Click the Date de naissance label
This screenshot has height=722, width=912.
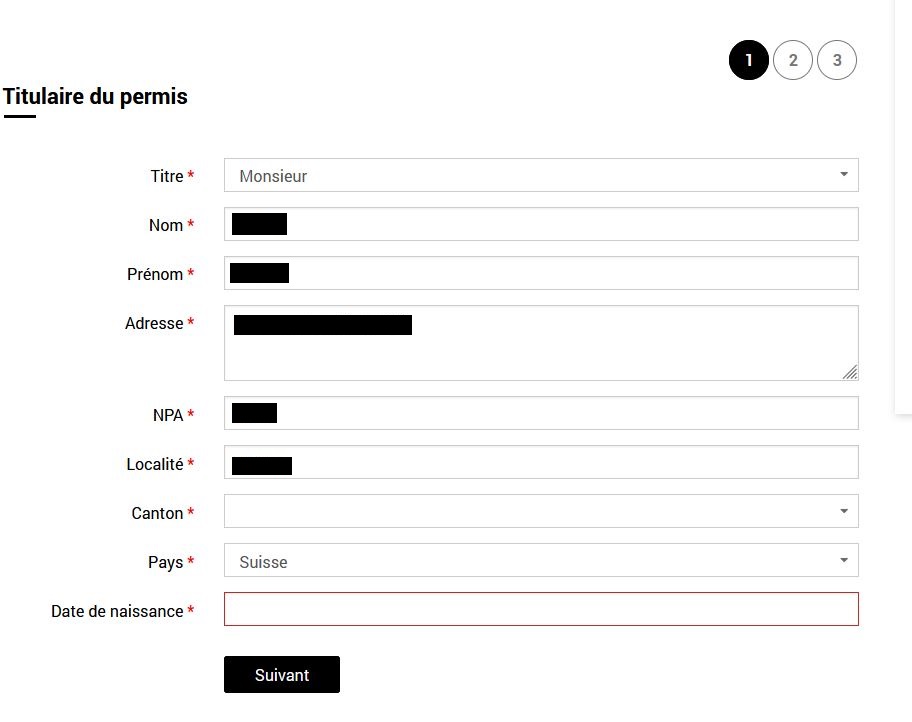click(117, 611)
